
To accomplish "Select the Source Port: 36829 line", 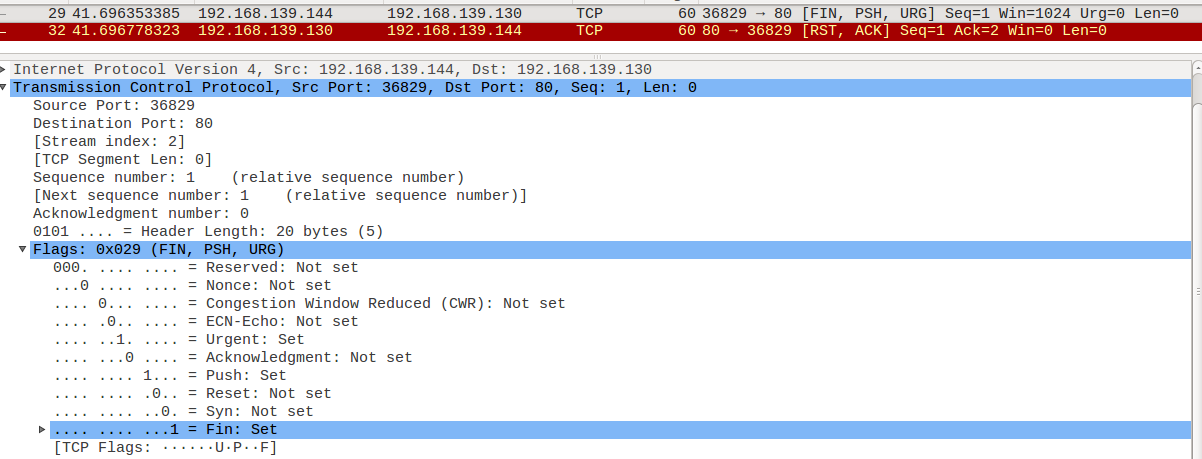I will 114,106.
